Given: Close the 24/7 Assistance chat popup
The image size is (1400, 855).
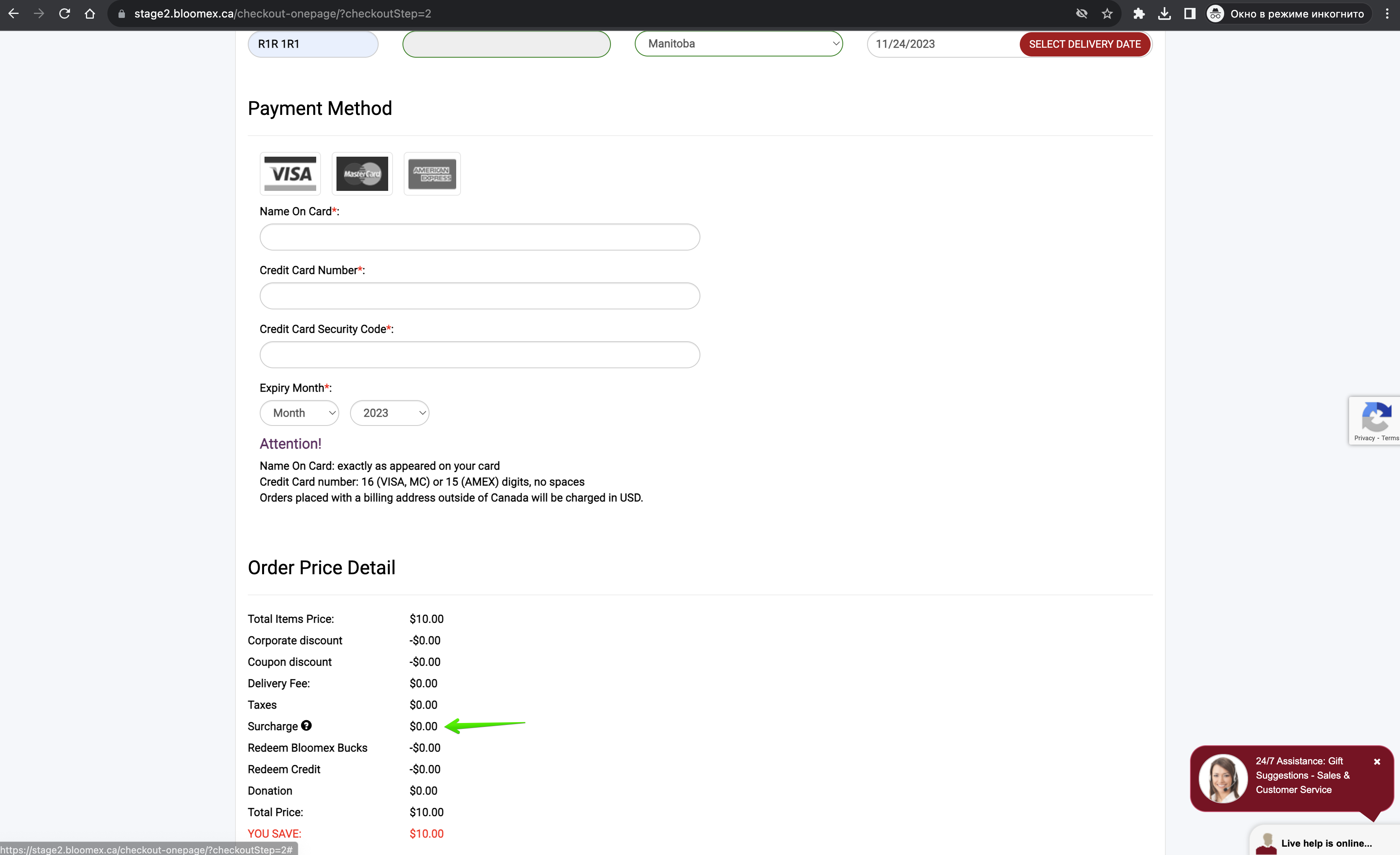Looking at the screenshot, I should pos(1377,762).
